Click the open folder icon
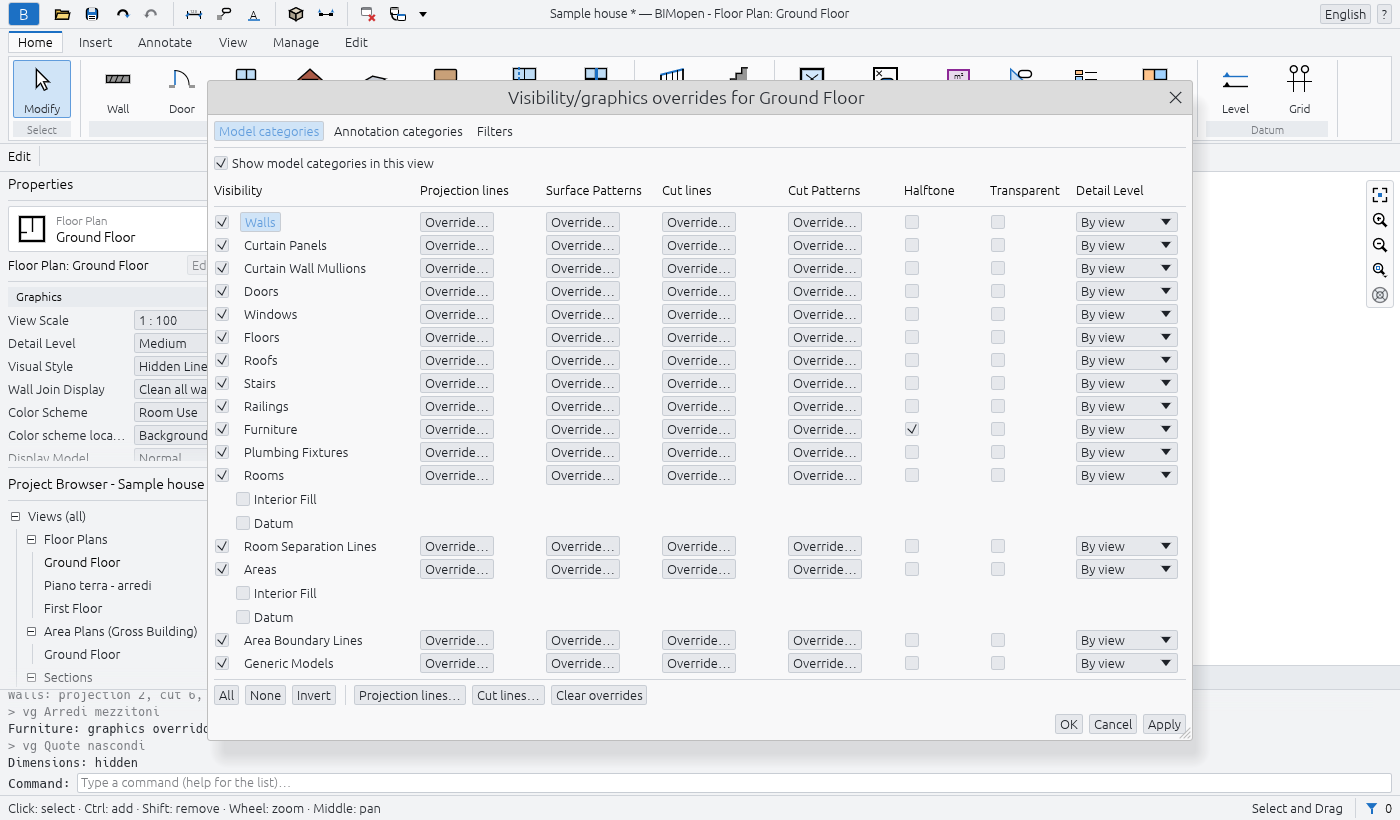 pos(62,14)
